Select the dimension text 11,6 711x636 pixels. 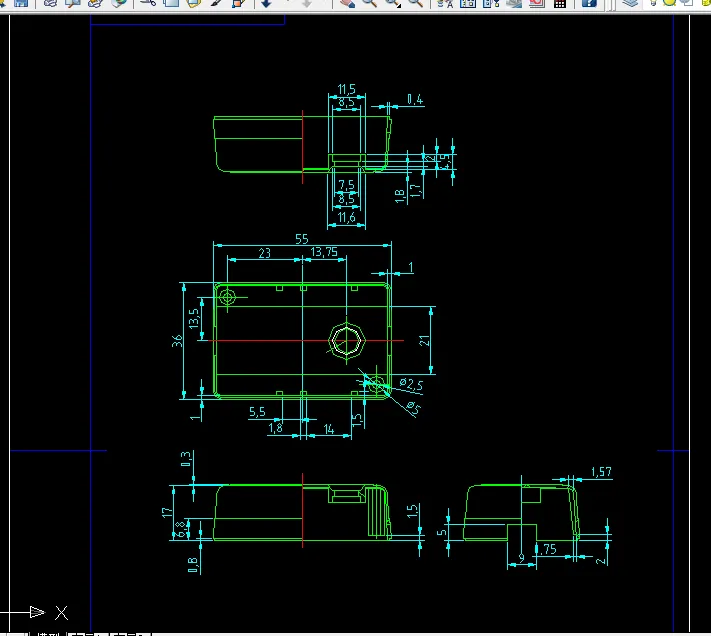click(346, 218)
